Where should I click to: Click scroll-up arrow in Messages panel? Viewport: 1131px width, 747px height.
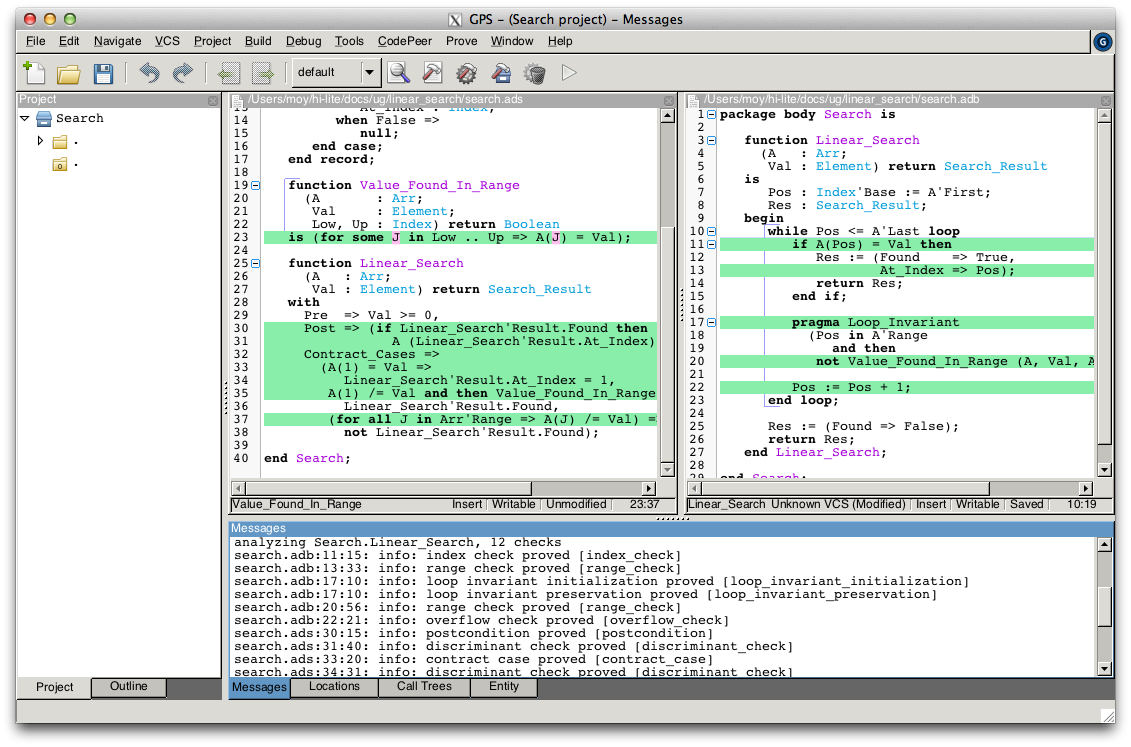click(x=1104, y=545)
